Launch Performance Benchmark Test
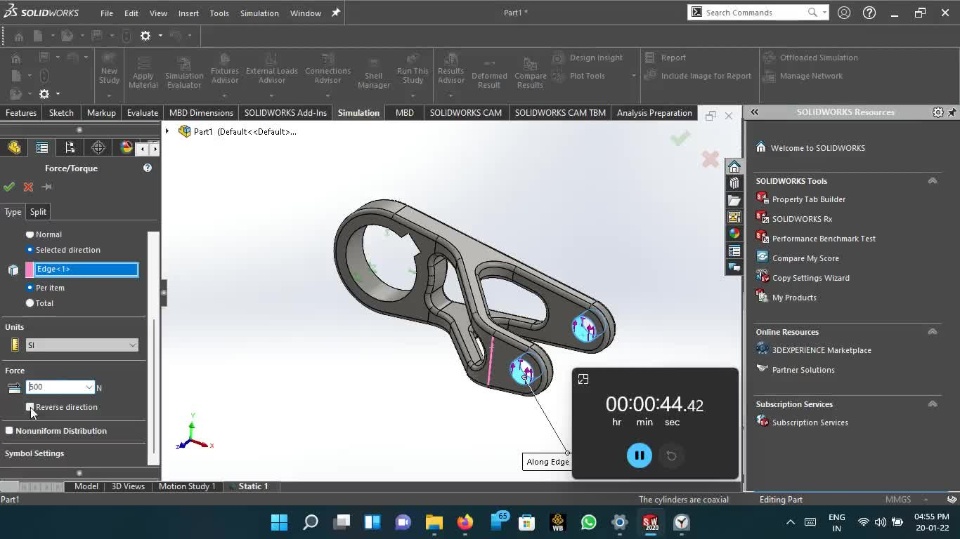This screenshot has height=539, width=960. point(823,238)
